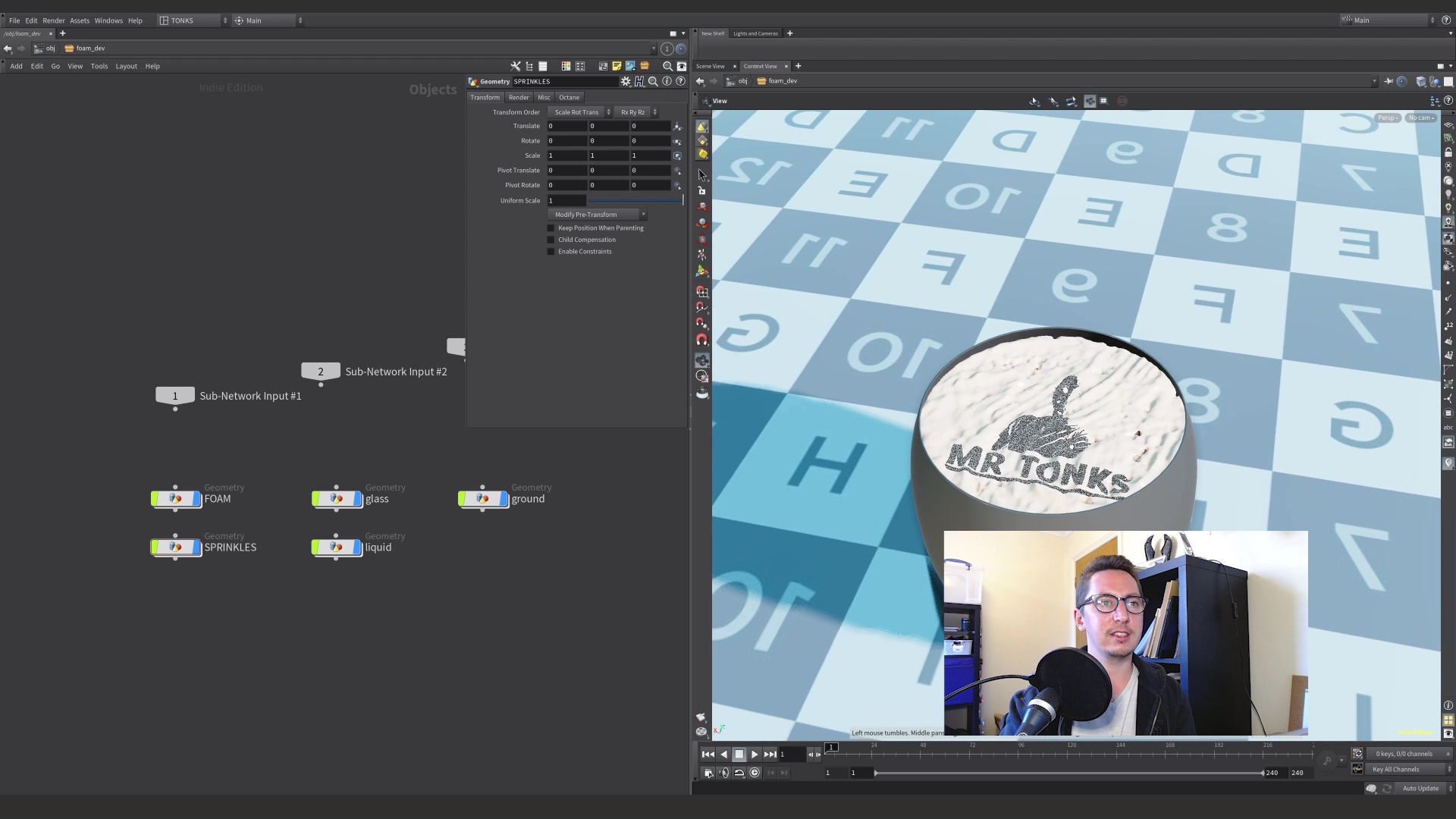
Task: Open the Houdini H help icon in parameters
Action: (x=639, y=81)
